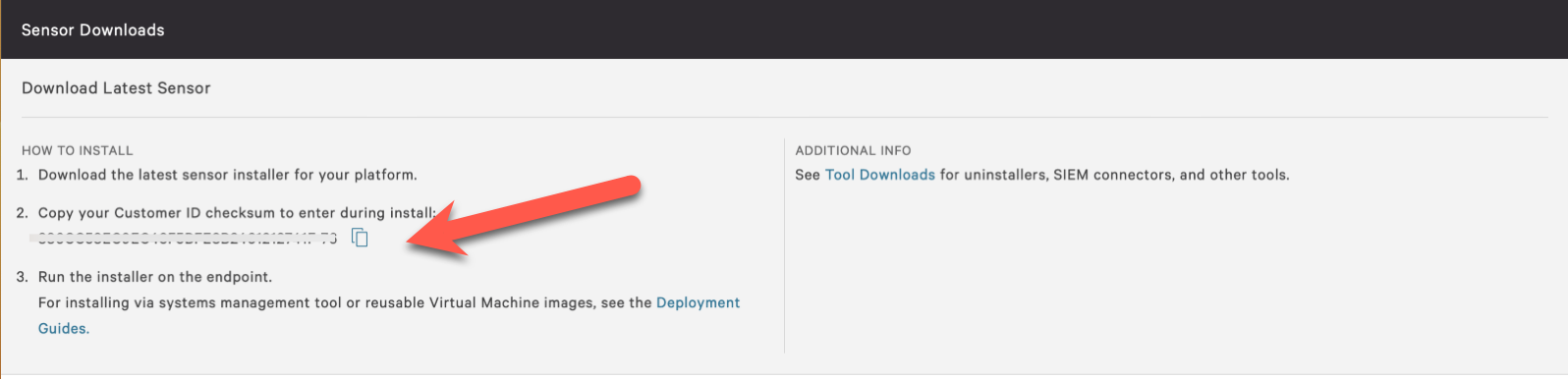Open the Deployment Guides link

[x=698, y=302]
